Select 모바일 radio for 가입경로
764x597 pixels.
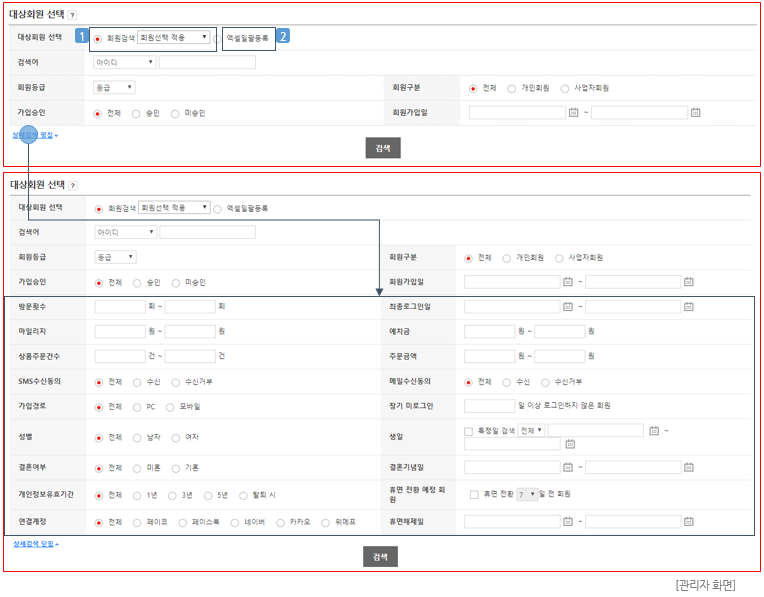coord(172,407)
